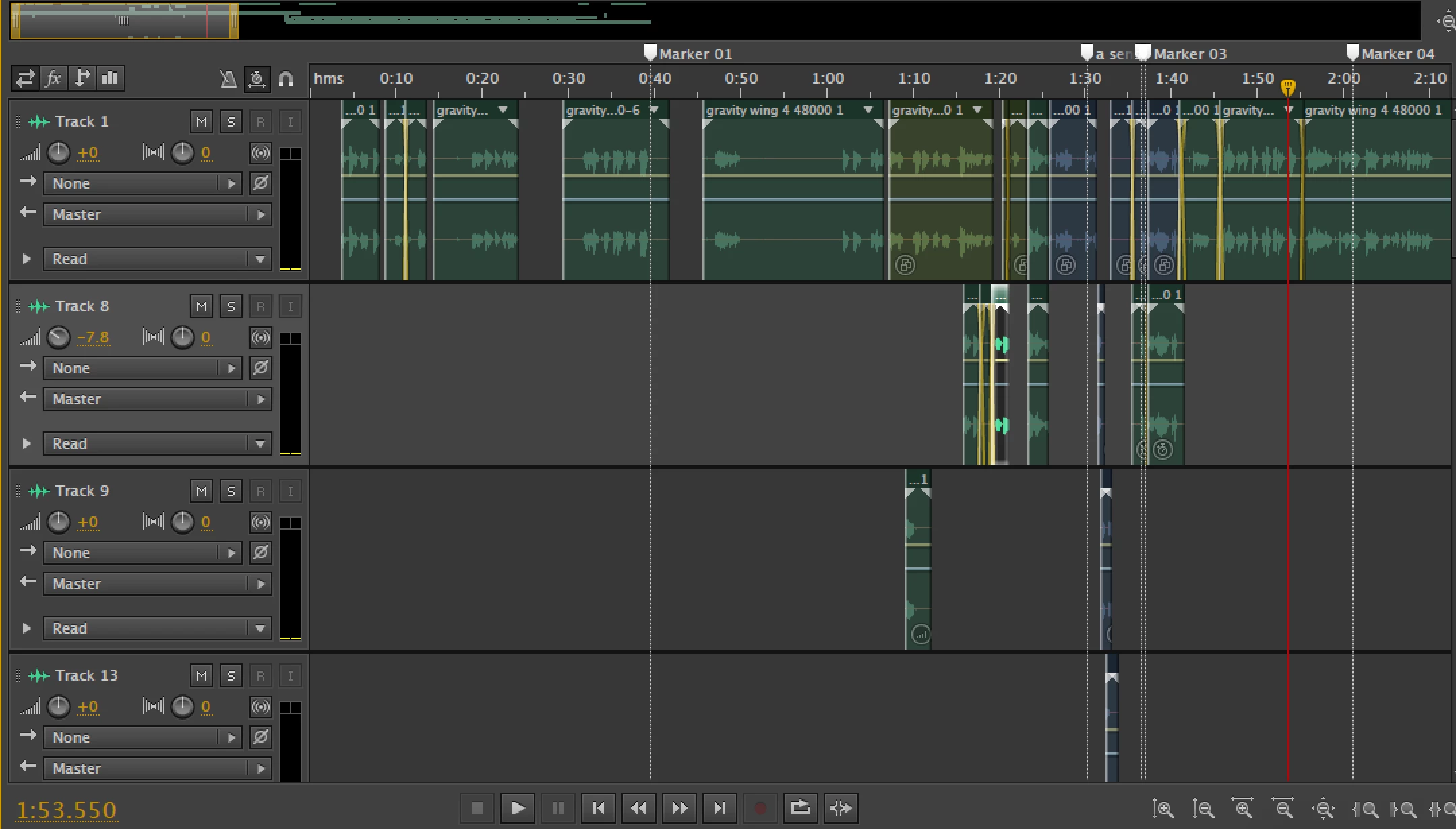Toggle the metronome icon
1456x829 pixels.
tap(229, 79)
